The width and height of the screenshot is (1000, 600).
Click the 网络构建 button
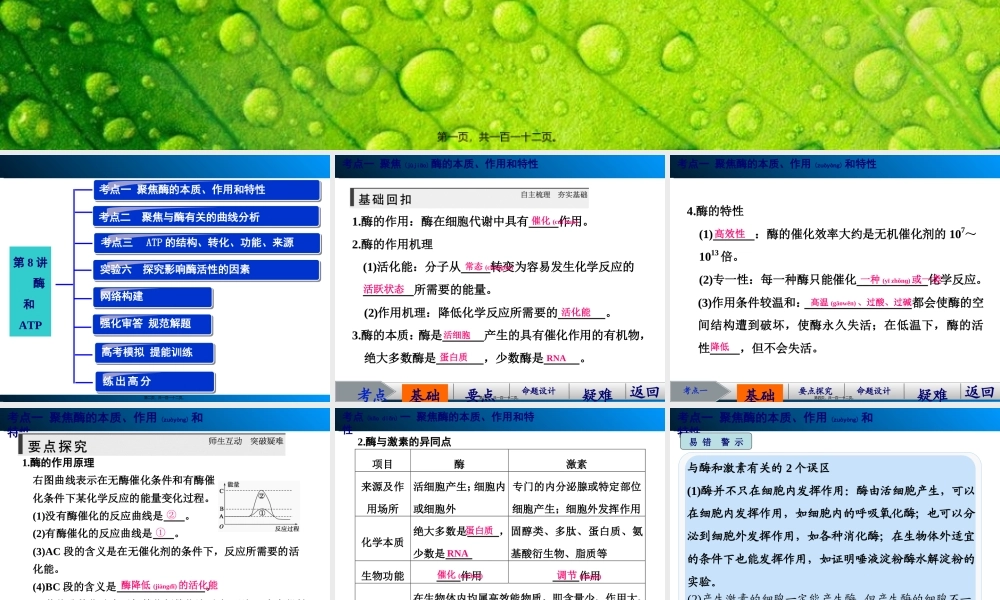pos(151,297)
